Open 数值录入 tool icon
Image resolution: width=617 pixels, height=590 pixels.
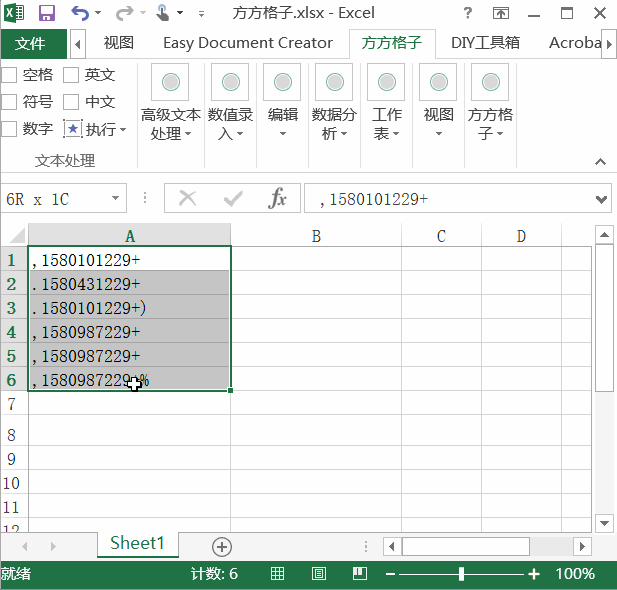pyautogui.click(x=231, y=82)
